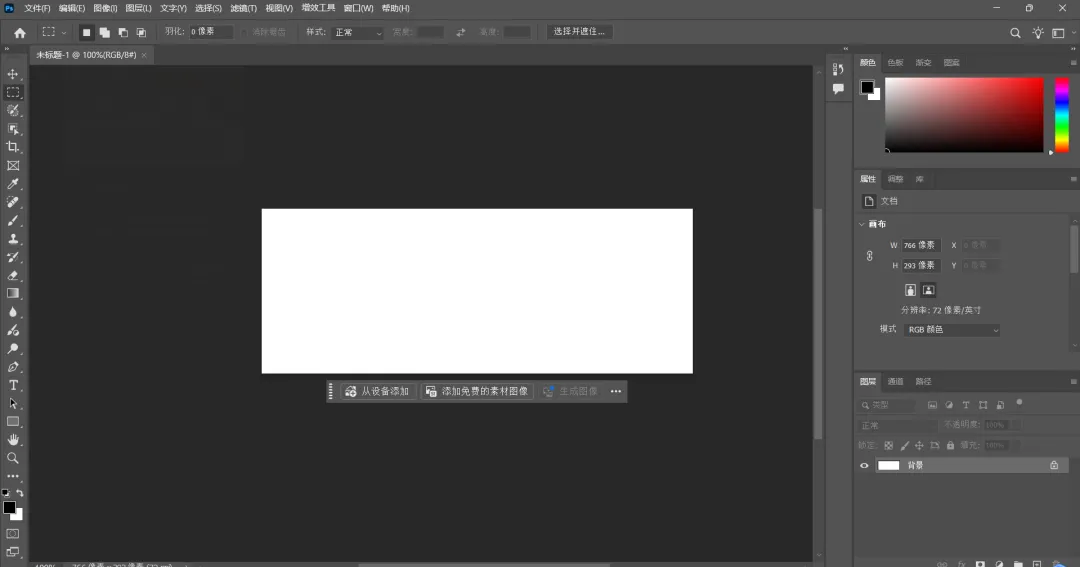The image size is (1080, 567).
Task: Select the Move tool
Action: tap(13, 74)
